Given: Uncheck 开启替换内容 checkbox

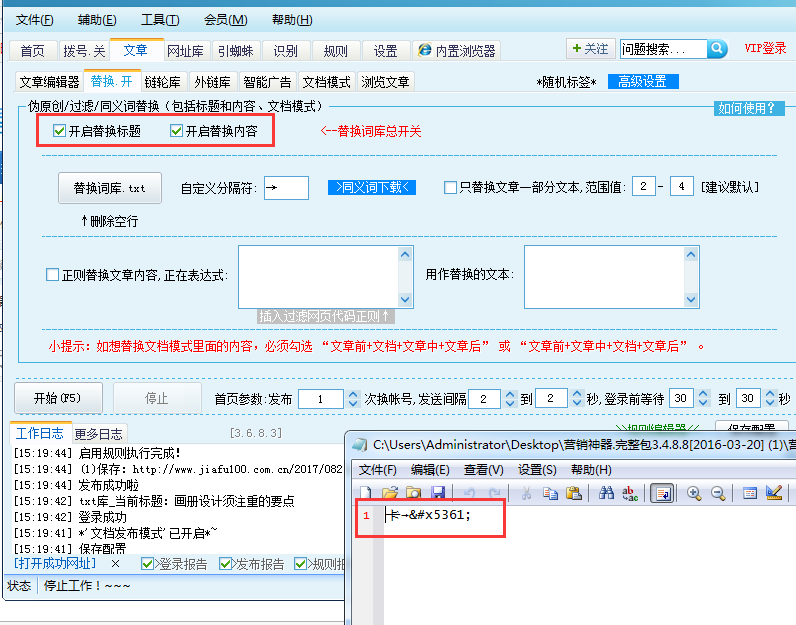Looking at the screenshot, I should [177, 131].
